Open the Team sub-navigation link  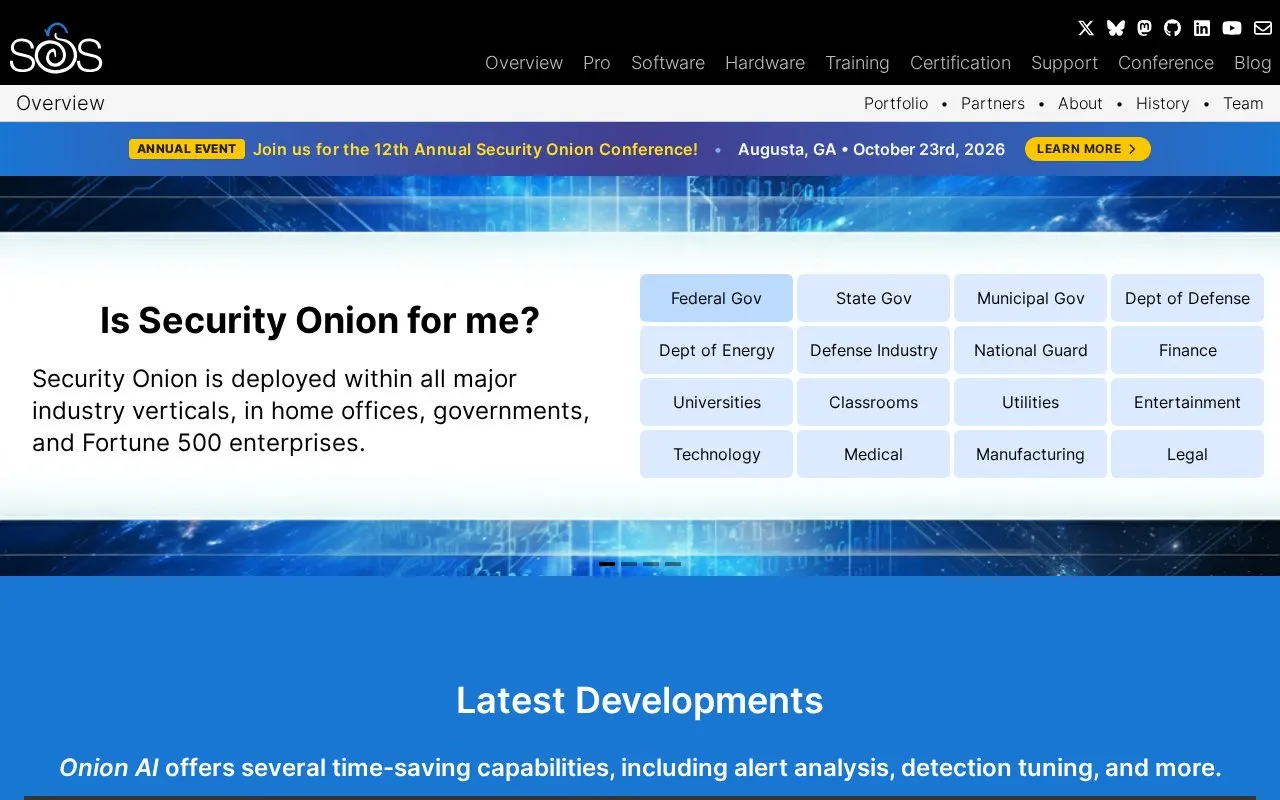[x=1243, y=104]
